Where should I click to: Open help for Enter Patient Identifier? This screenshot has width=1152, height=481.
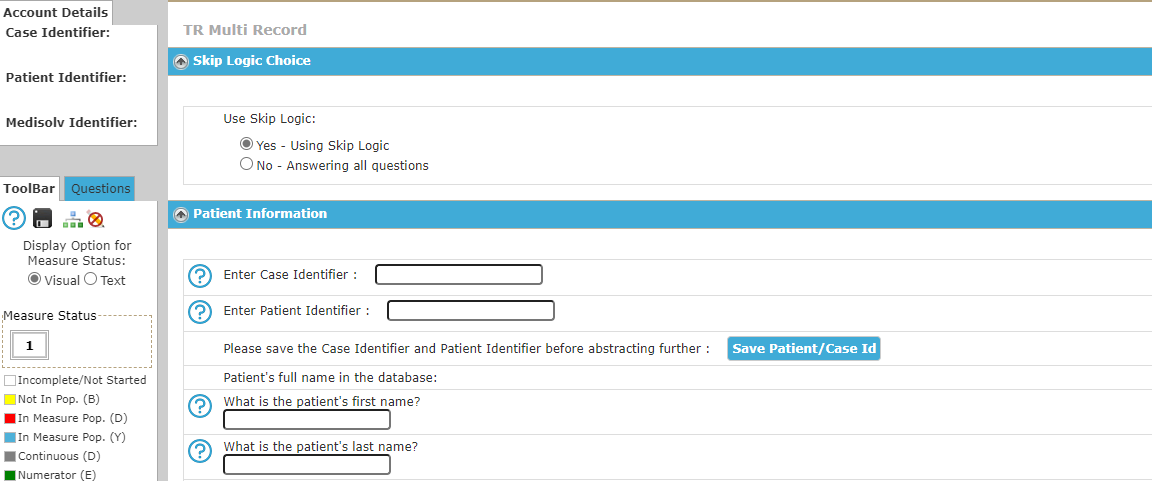[x=200, y=311]
